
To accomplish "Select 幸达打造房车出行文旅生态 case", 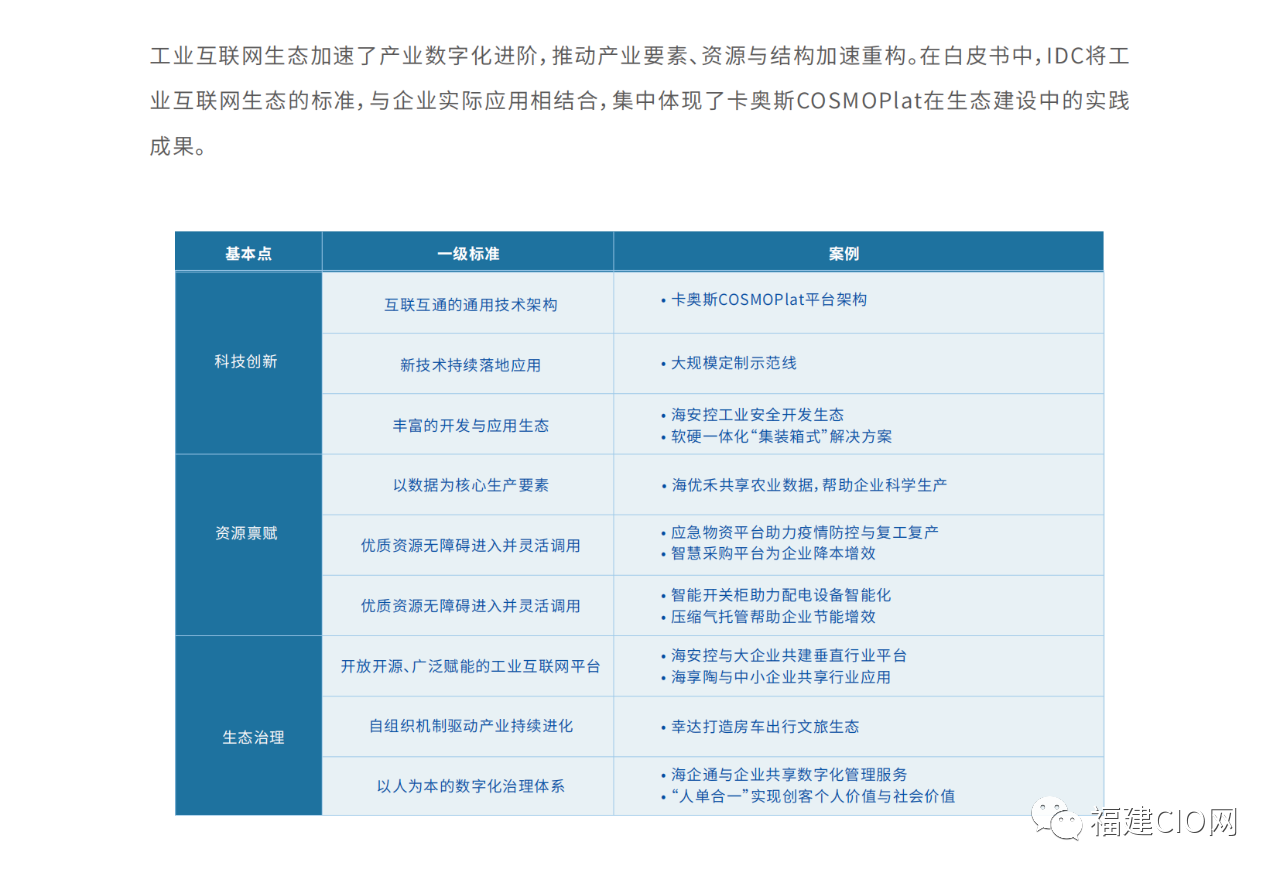I will click(760, 727).
